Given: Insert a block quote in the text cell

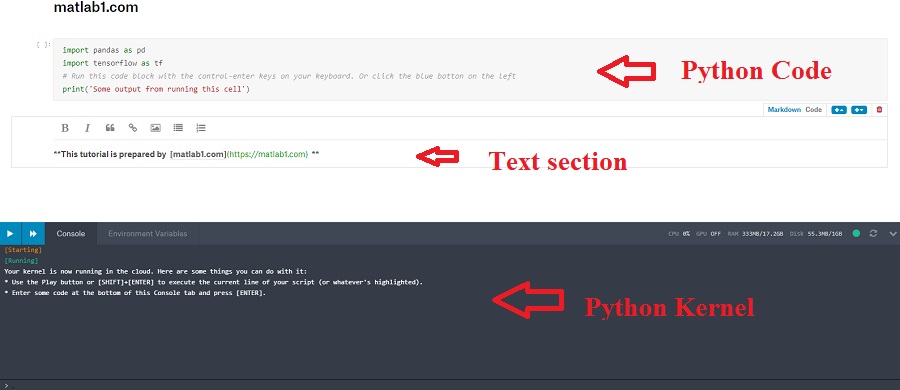Looking at the screenshot, I should click(x=110, y=128).
